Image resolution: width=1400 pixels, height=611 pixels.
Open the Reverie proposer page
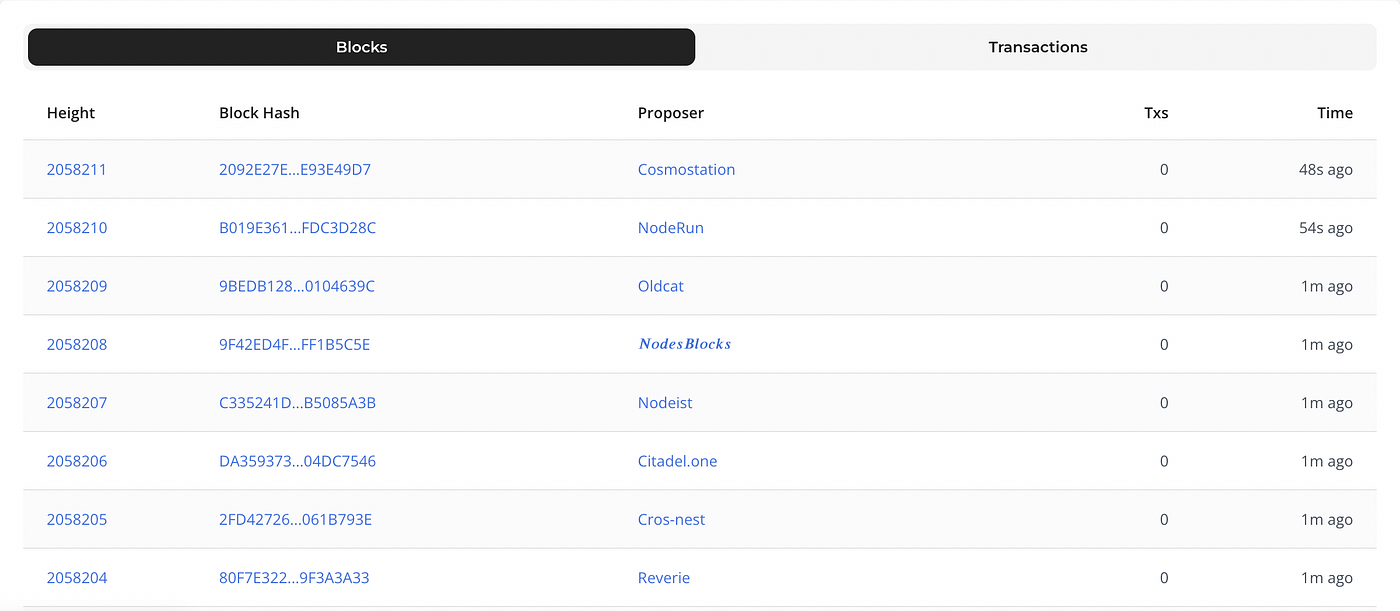(x=664, y=578)
